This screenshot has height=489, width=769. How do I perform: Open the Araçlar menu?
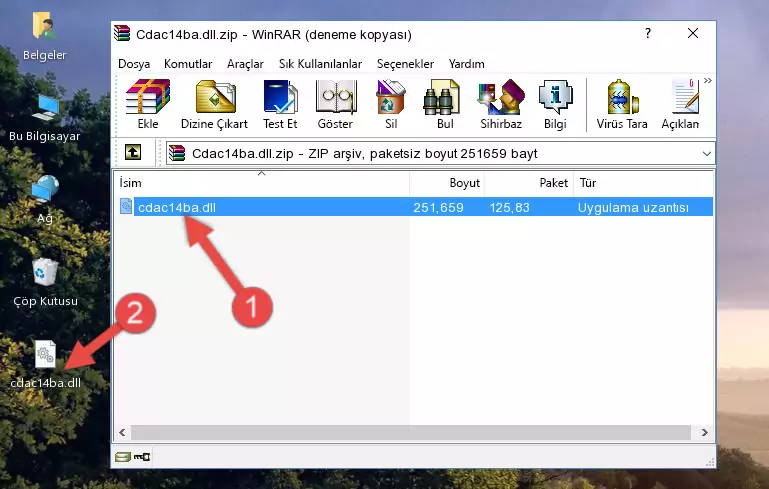pyautogui.click(x=245, y=64)
